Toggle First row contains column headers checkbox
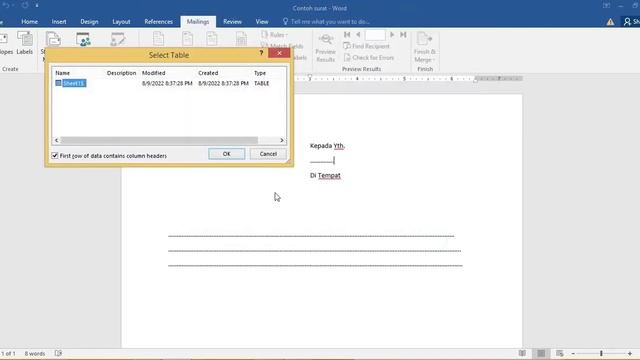Image resolution: width=640 pixels, height=360 pixels. [55, 156]
